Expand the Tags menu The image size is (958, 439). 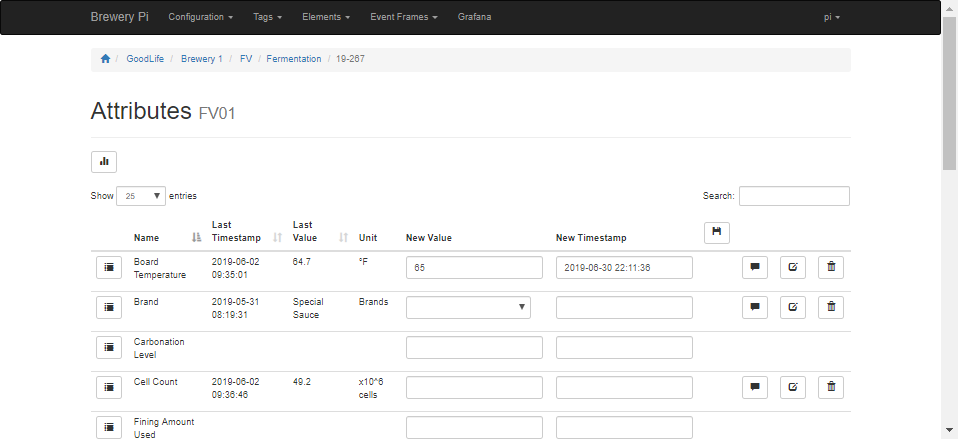click(268, 17)
